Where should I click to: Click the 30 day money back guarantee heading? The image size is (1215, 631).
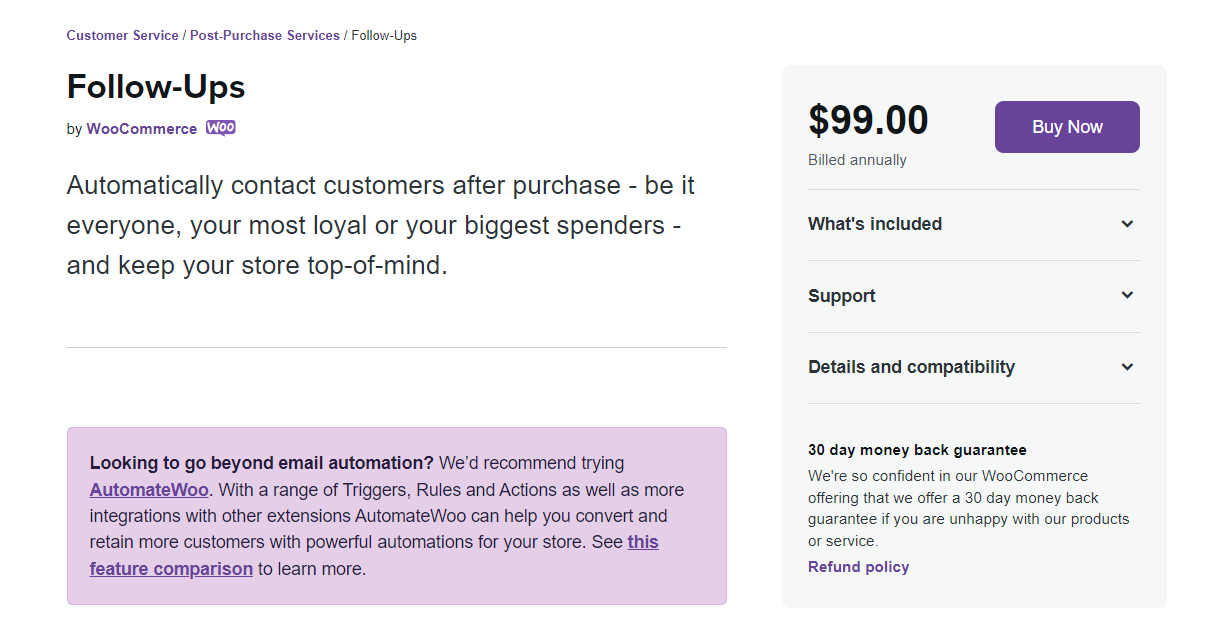click(x=917, y=450)
